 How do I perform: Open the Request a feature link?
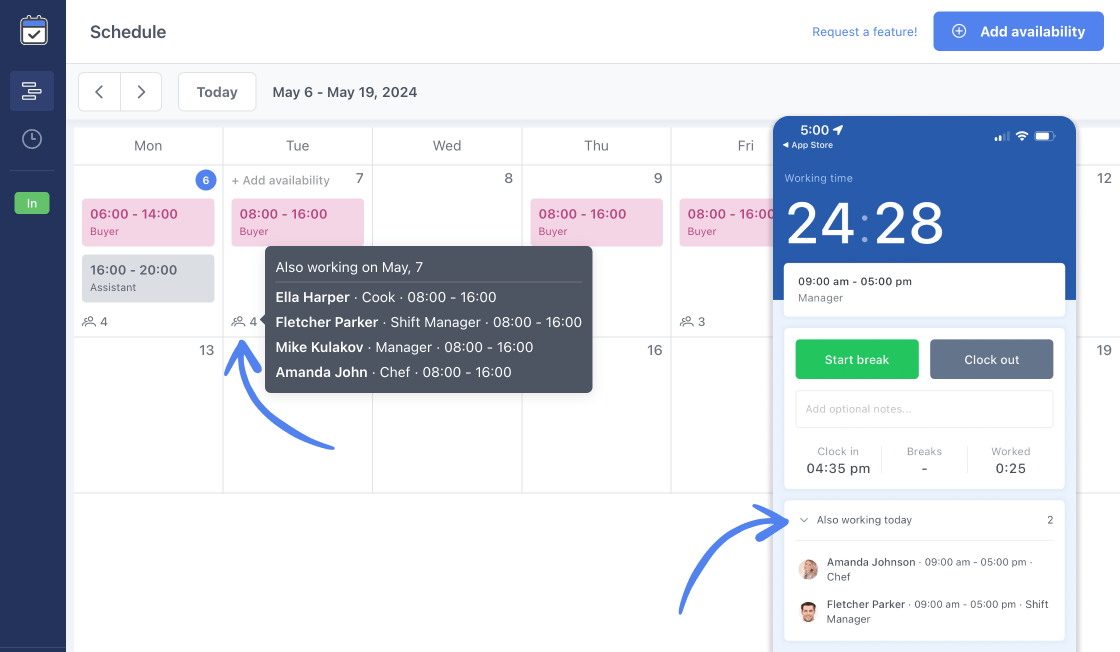[x=864, y=31]
